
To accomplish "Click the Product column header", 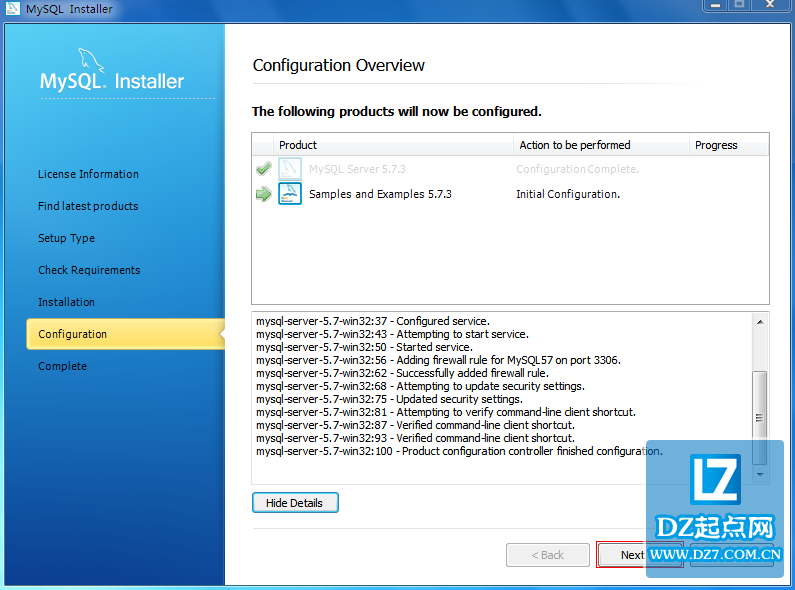I will [393, 145].
